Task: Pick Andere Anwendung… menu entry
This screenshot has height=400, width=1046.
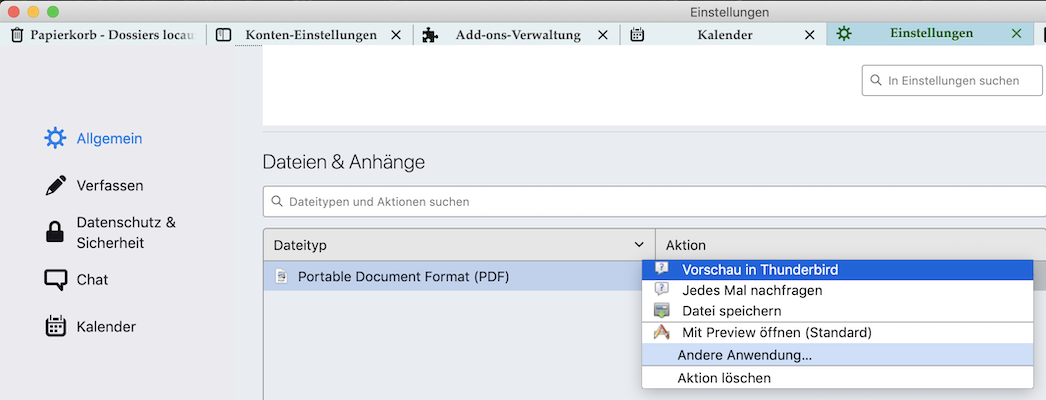Action: [744, 354]
